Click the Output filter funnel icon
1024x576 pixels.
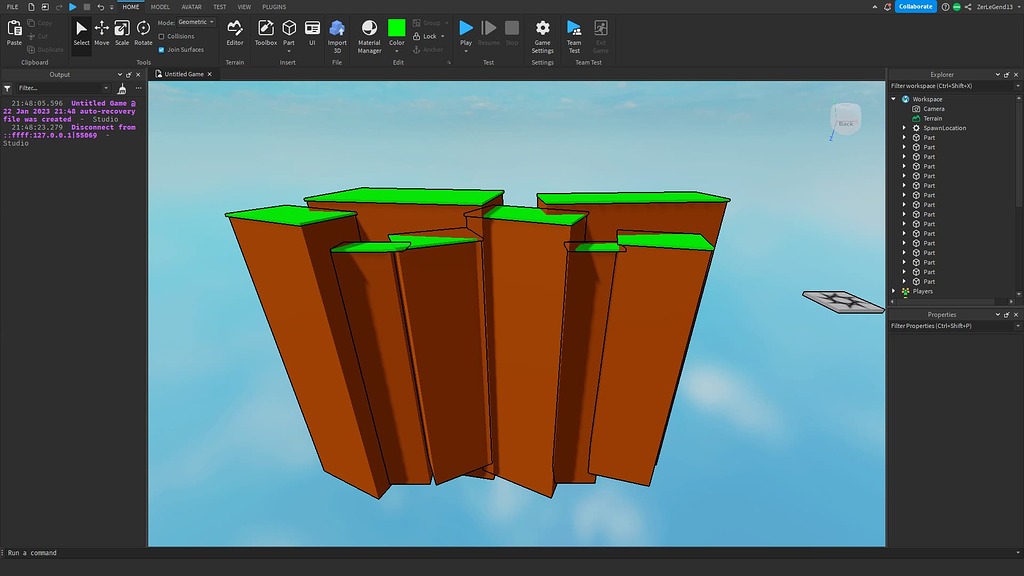pyautogui.click(x=7, y=88)
